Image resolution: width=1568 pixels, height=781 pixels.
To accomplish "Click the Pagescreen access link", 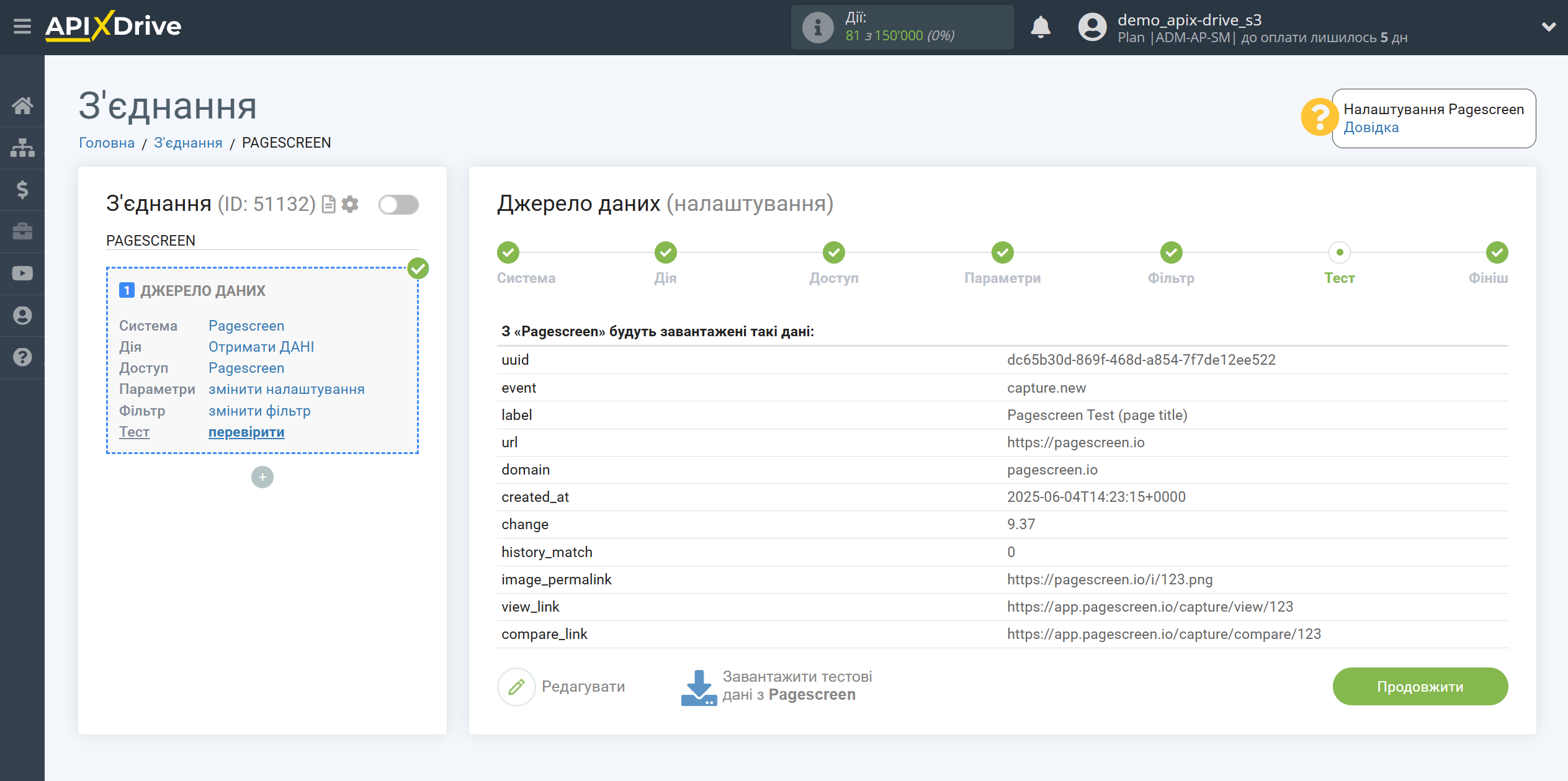I will coord(246,368).
